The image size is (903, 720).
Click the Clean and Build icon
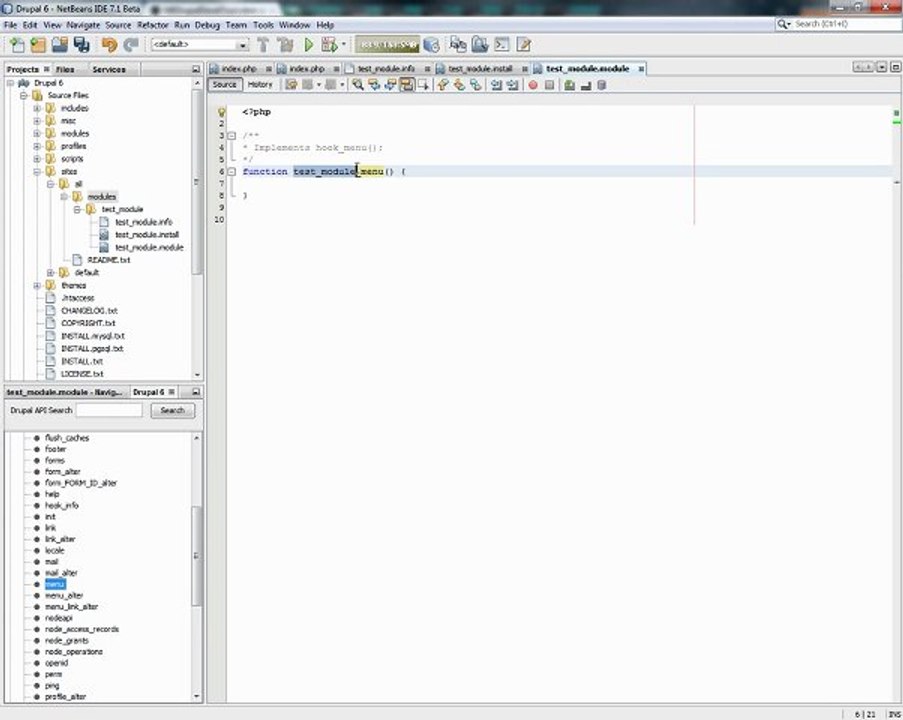285,44
